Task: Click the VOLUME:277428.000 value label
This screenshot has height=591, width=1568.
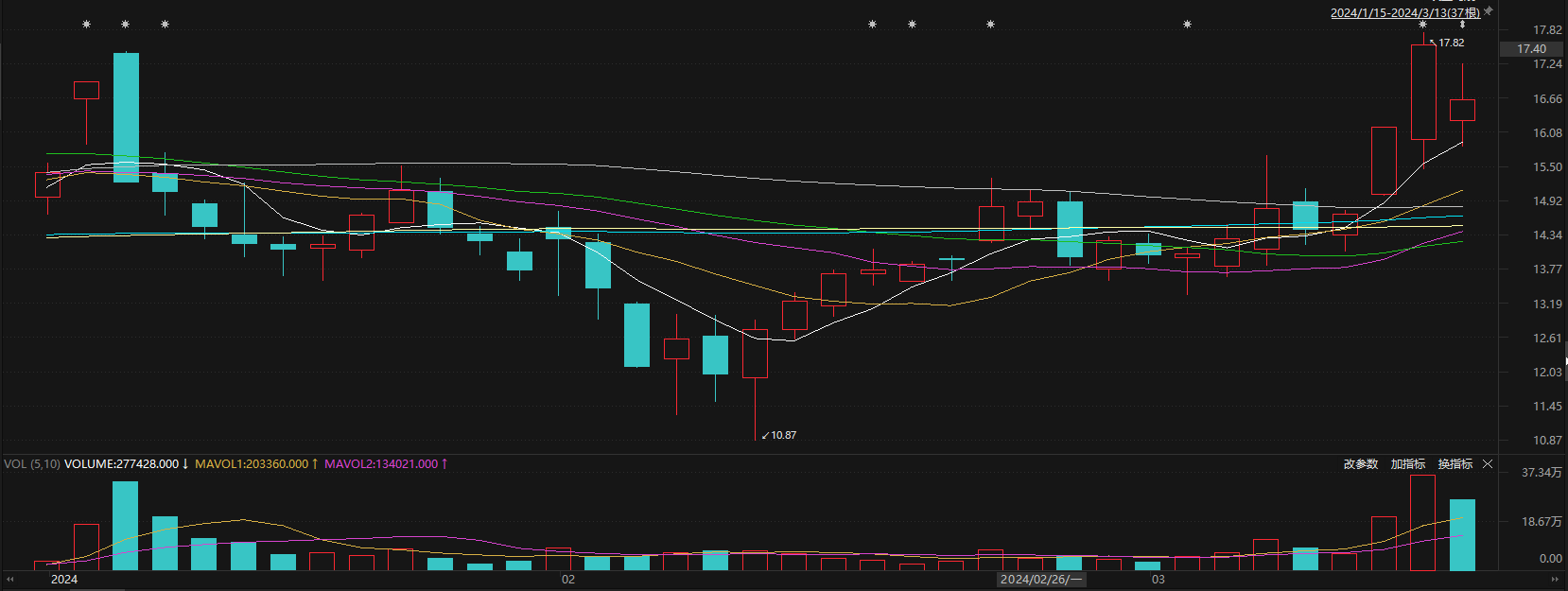Action: (x=121, y=464)
